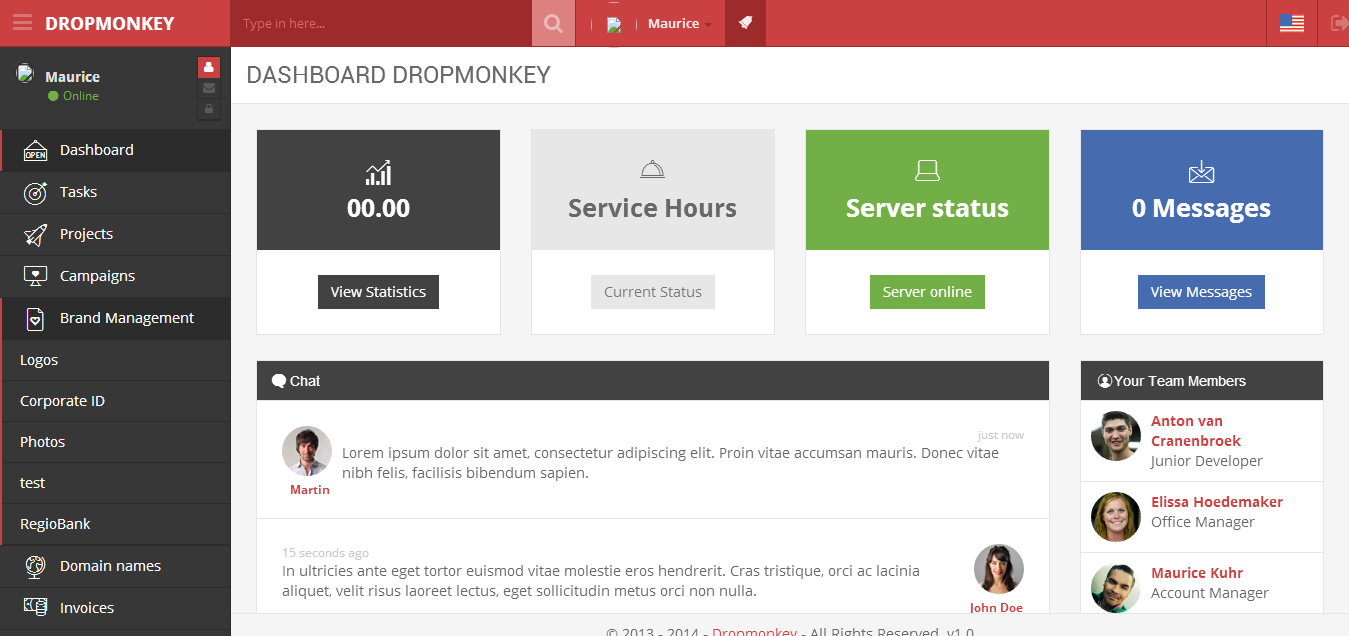Toggle the hamburger sidebar menu

coord(22,23)
